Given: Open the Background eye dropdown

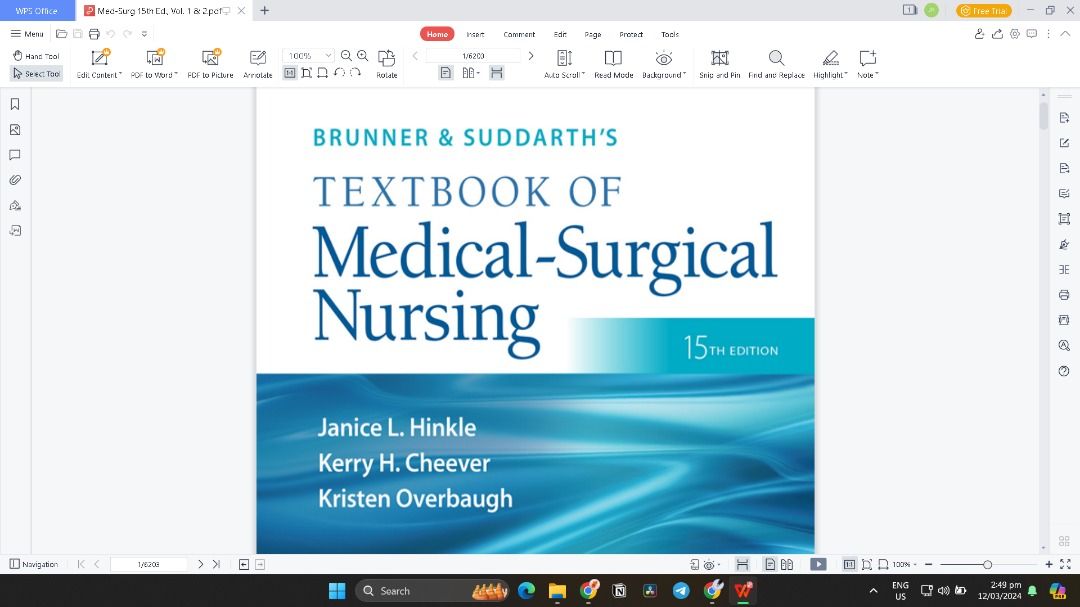Looking at the screenshot, I should 663,64.
